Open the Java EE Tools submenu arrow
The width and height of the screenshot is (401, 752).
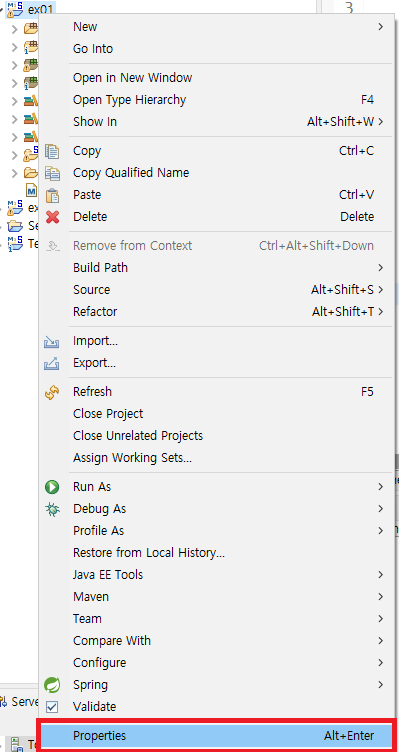coord(381,575)
